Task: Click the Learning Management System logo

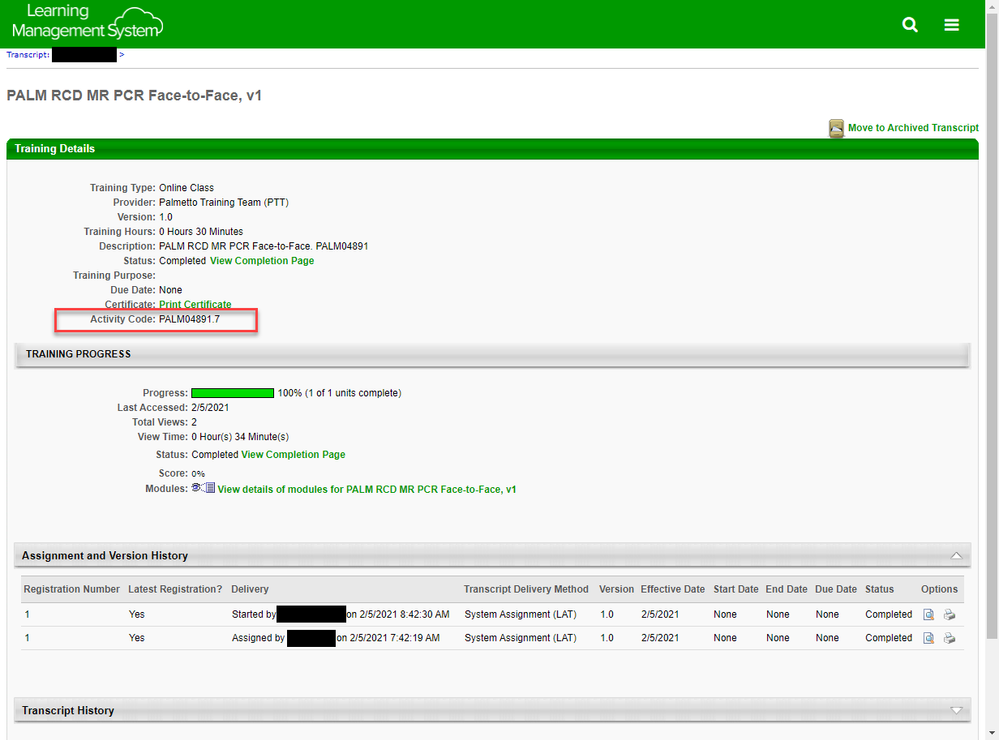Action: [87, 22]
